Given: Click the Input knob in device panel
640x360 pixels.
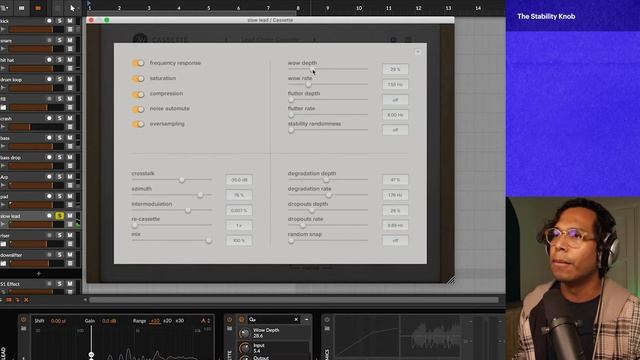Looking at the screenshot, I should (244, 348).
